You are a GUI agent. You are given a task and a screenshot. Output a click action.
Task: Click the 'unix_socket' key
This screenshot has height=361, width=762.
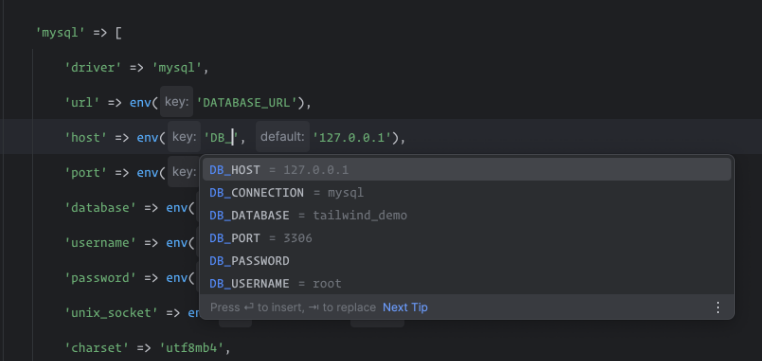coord(111,312)
